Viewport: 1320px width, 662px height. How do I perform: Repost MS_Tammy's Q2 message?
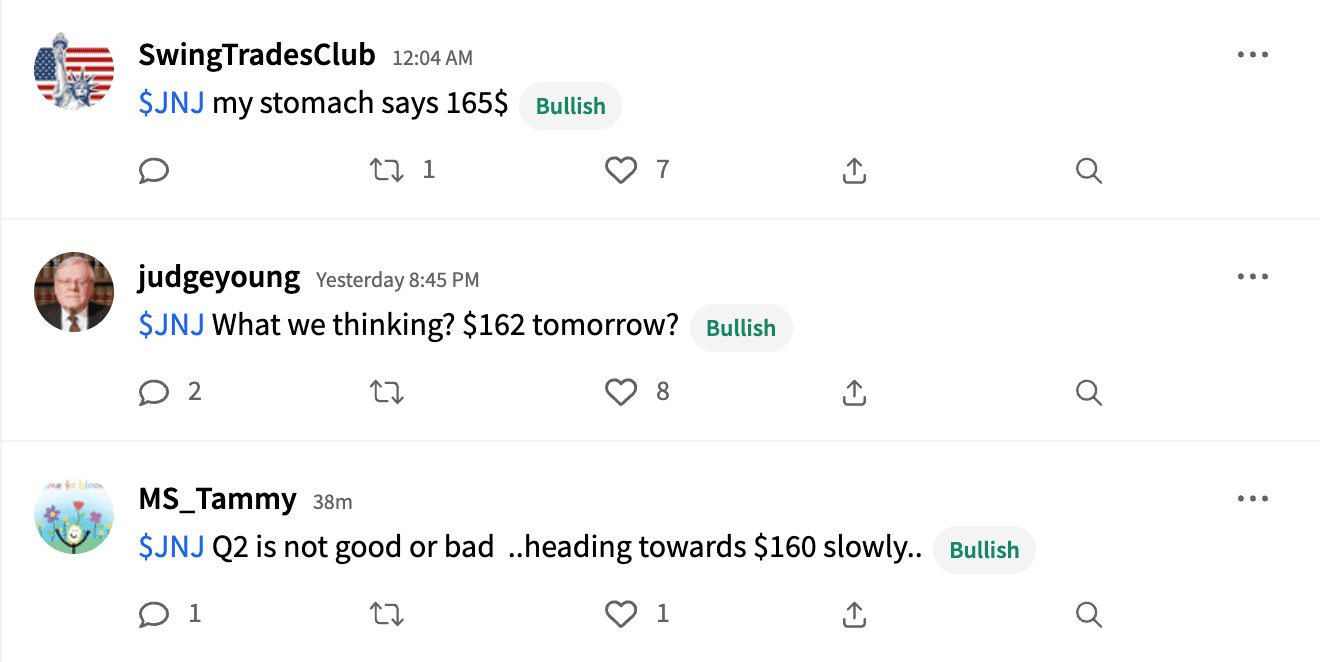click(x=387, y=614)
